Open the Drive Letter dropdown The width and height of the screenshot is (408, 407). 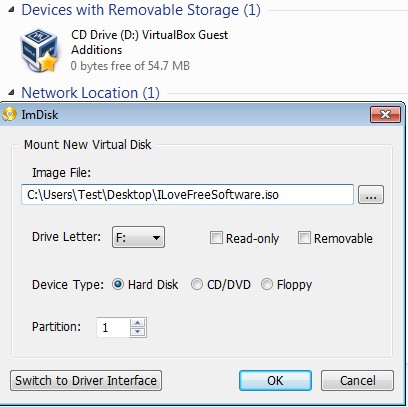[x=138, y=237]
